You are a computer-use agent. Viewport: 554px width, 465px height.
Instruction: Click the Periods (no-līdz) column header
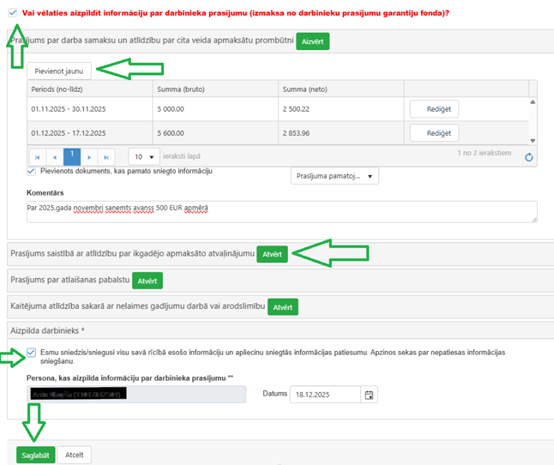pyautogui.click(x=90, y=89)
